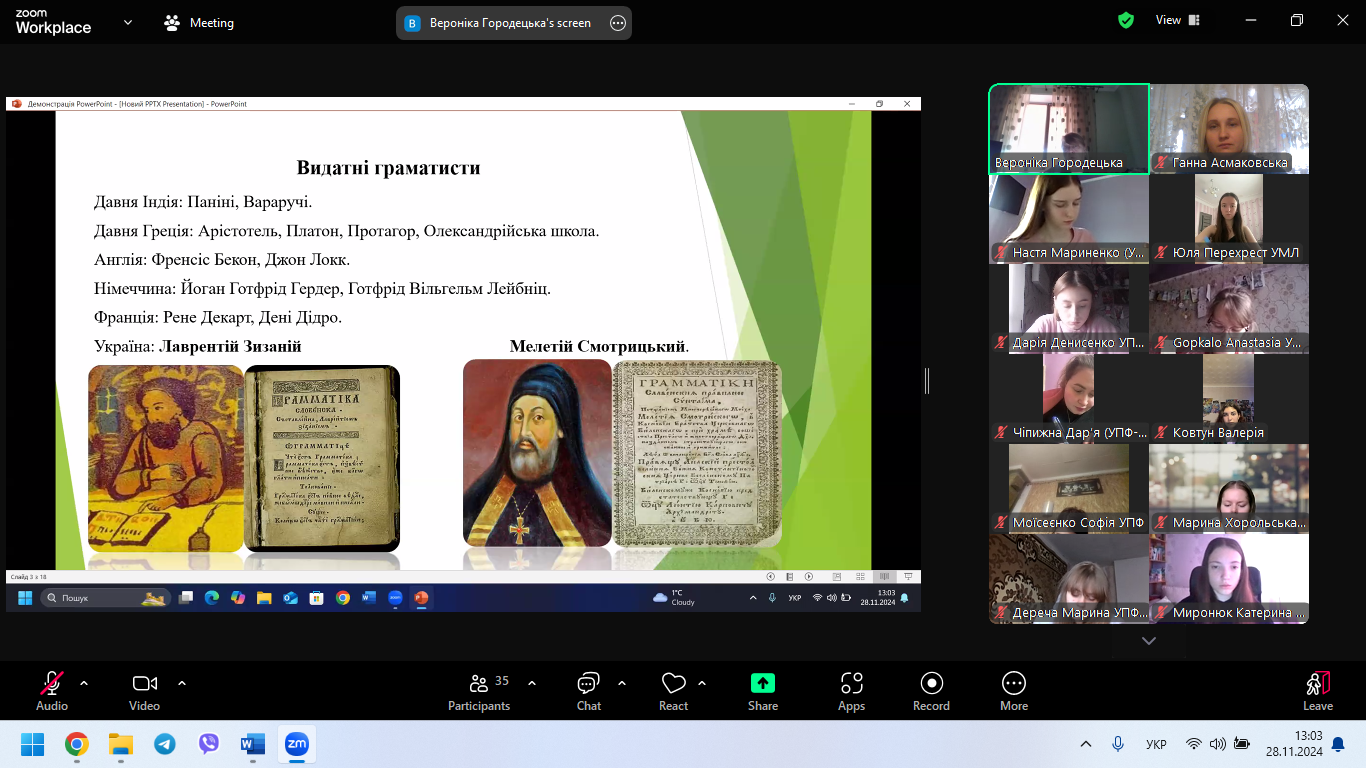This screenshot has width=1366, height=768.
Task: Select Мойсеєнко Софія's video tile
Action: tap(1069, 489)
